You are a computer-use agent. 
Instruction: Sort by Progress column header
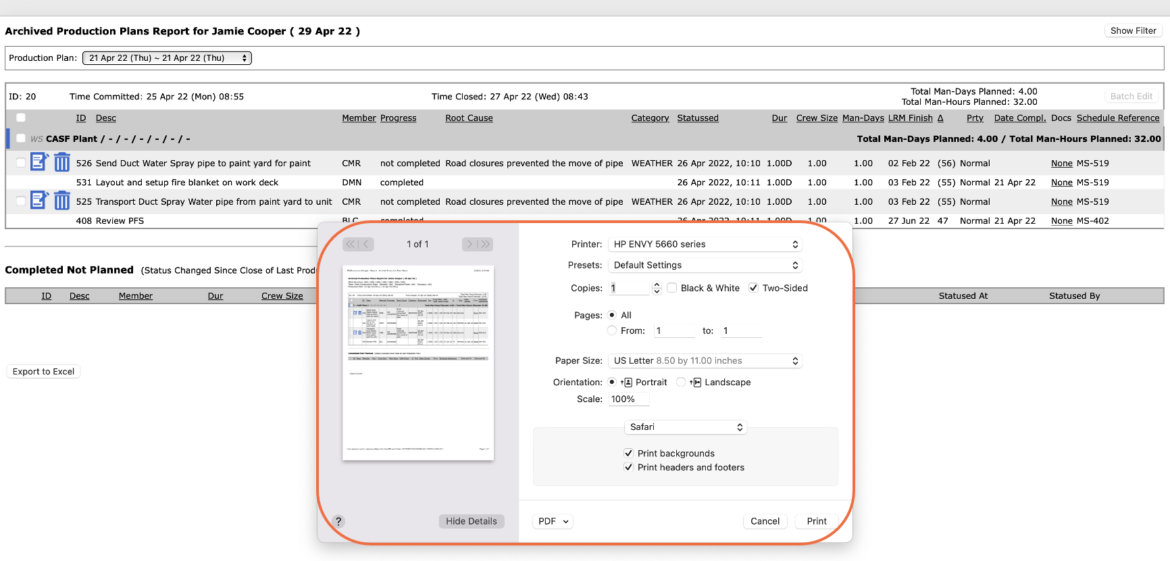coord(398,118)
